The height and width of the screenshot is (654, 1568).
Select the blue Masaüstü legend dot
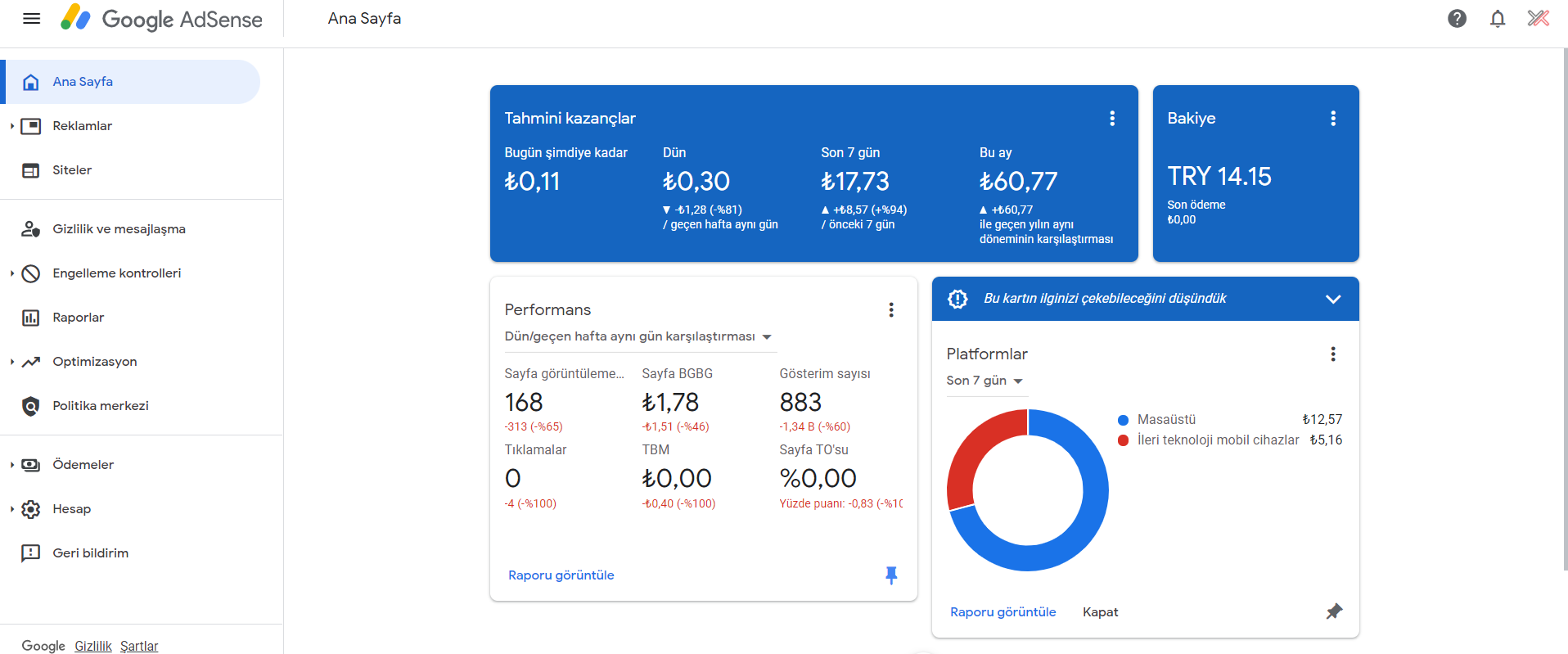pyautogui.click(x=1123, y=420)
